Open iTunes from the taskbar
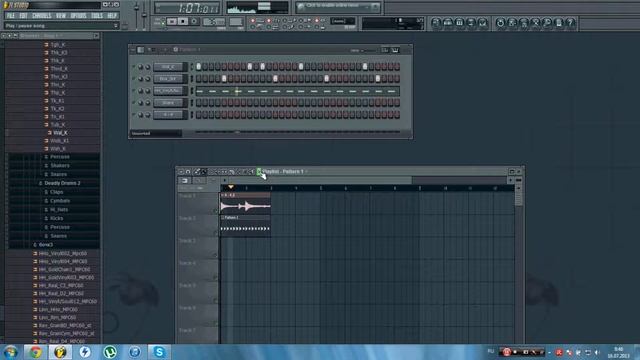640x360 pixels. [135, 352]
